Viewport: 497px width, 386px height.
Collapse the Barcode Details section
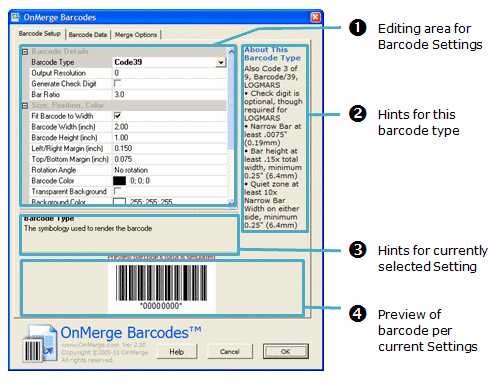(25, 52)
